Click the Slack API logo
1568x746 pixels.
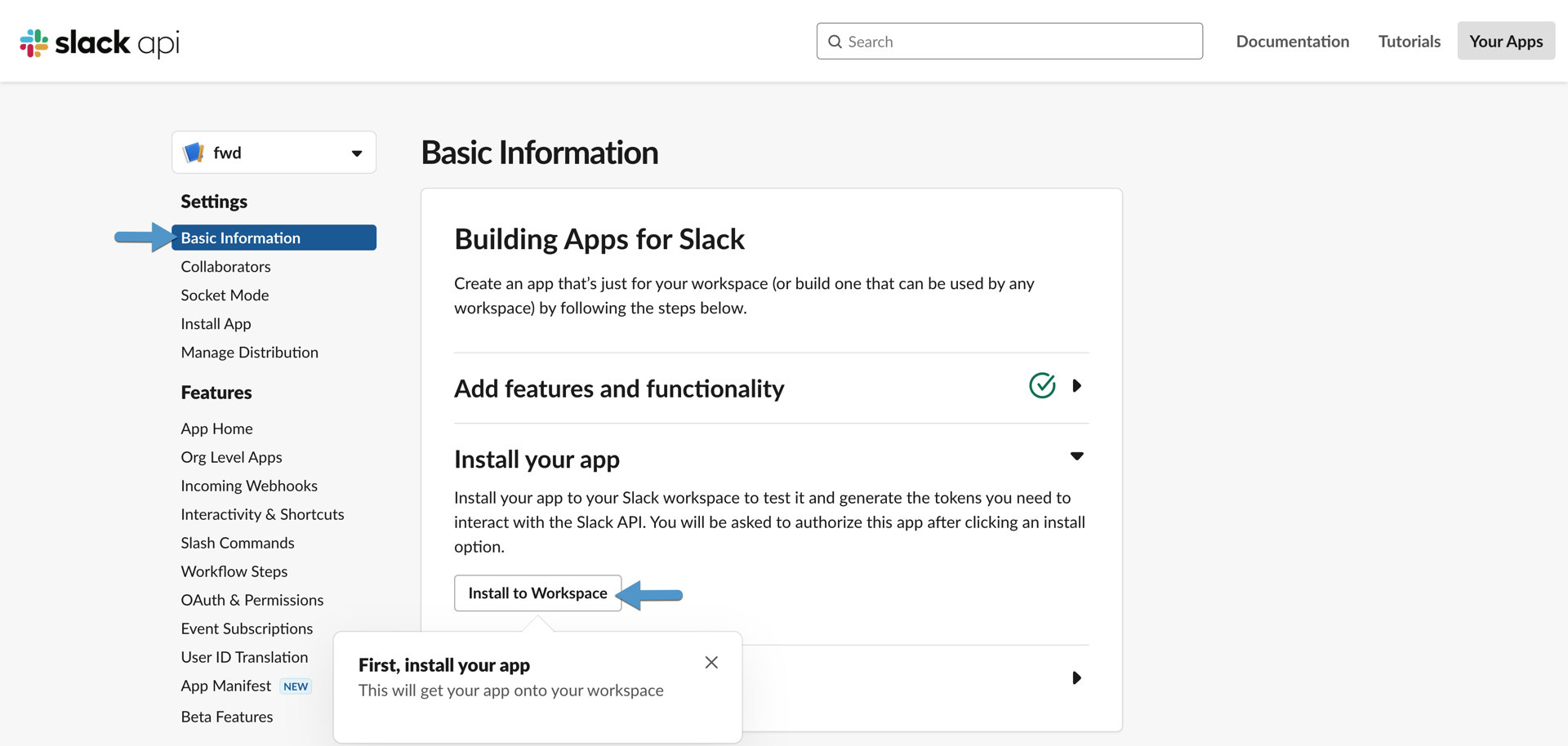[98, 41]
